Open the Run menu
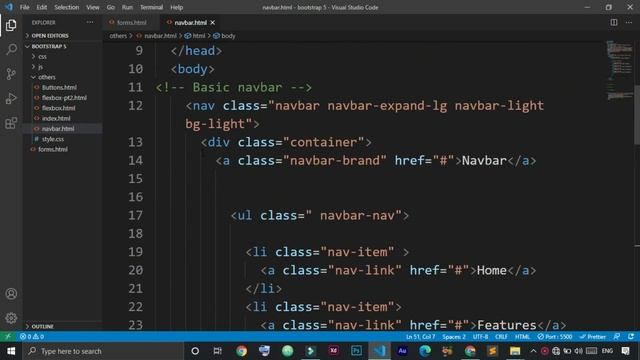Image resolution: width=640 pixels, height=360 pixels. pos(127,7)
